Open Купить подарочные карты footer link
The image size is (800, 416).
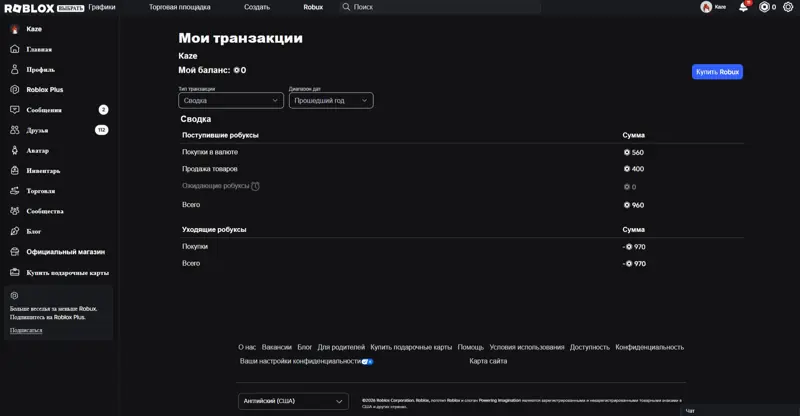click(x=411, y=347)
